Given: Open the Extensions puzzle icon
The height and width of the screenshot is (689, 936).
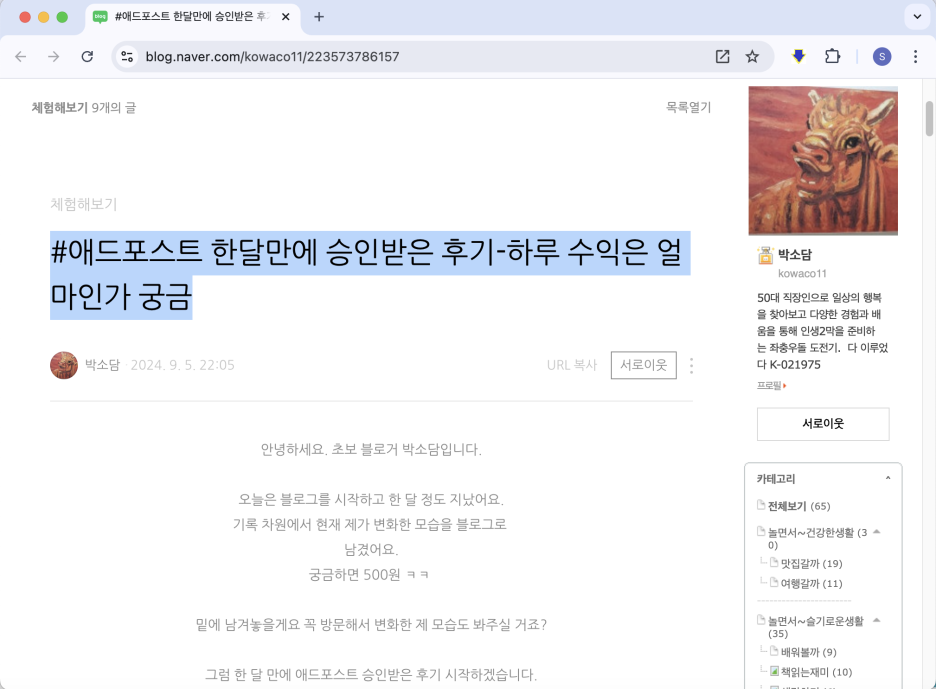Looking at the screenshot, I should click(832, 57).
